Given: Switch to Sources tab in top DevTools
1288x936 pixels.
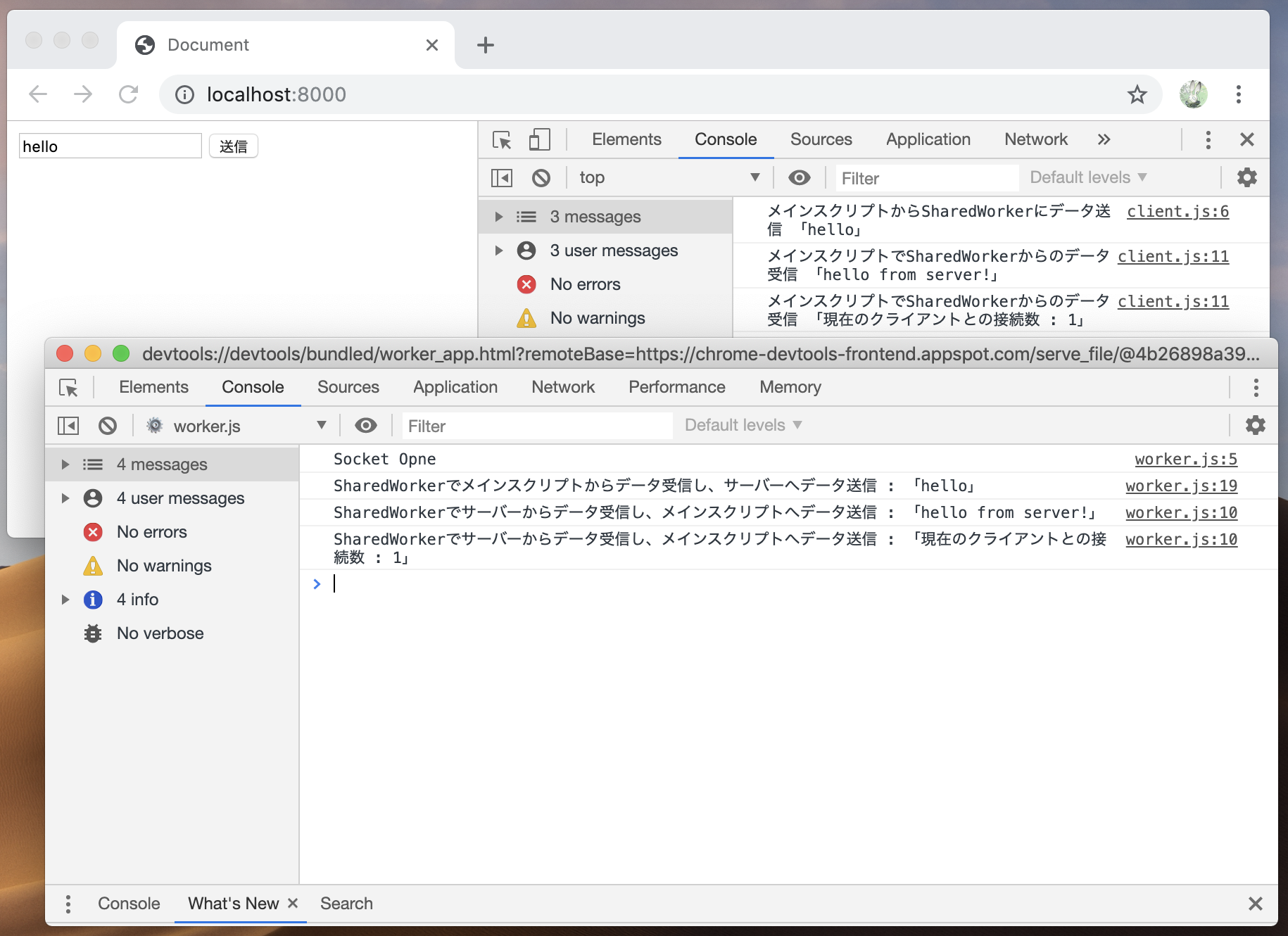Looking at the screenshot, I should pyautogui.click(x=821, y=139).
